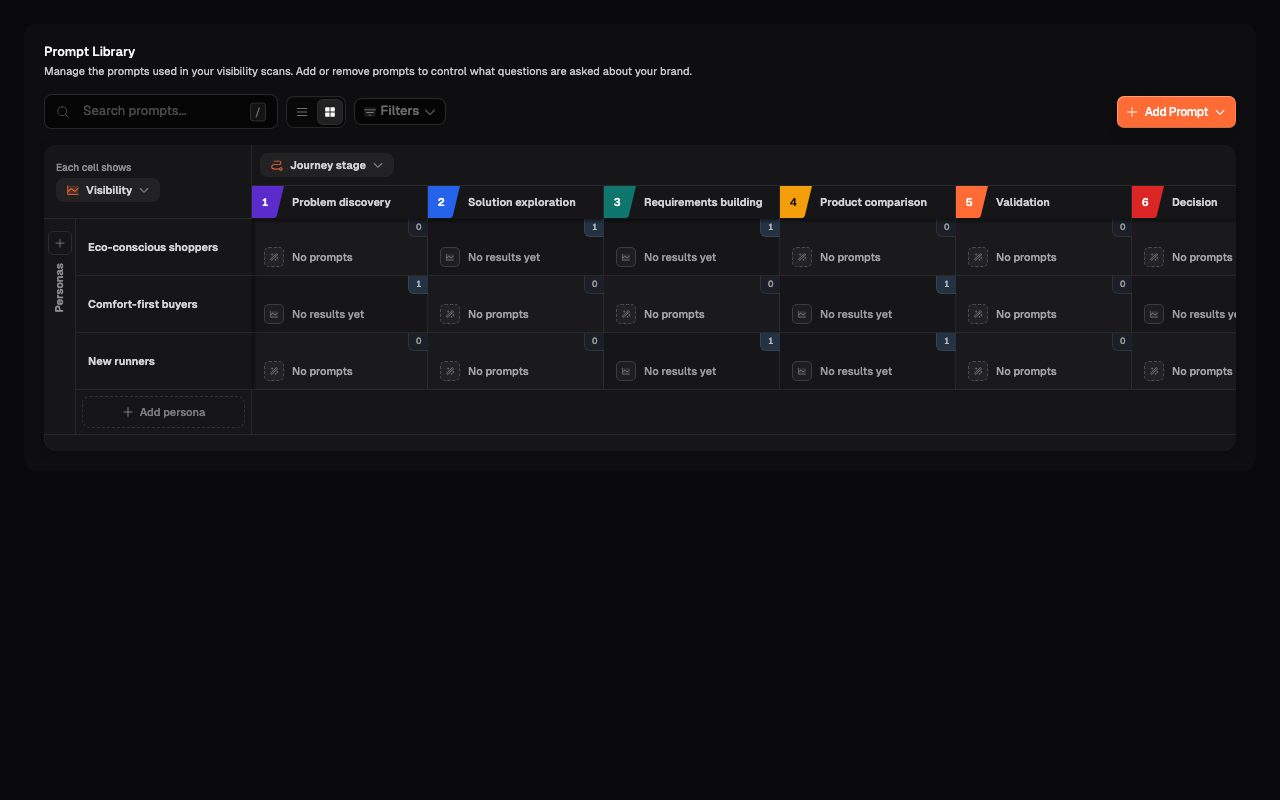Click chart icon in Comfort-first Problem discovery cell

(274, 314)
